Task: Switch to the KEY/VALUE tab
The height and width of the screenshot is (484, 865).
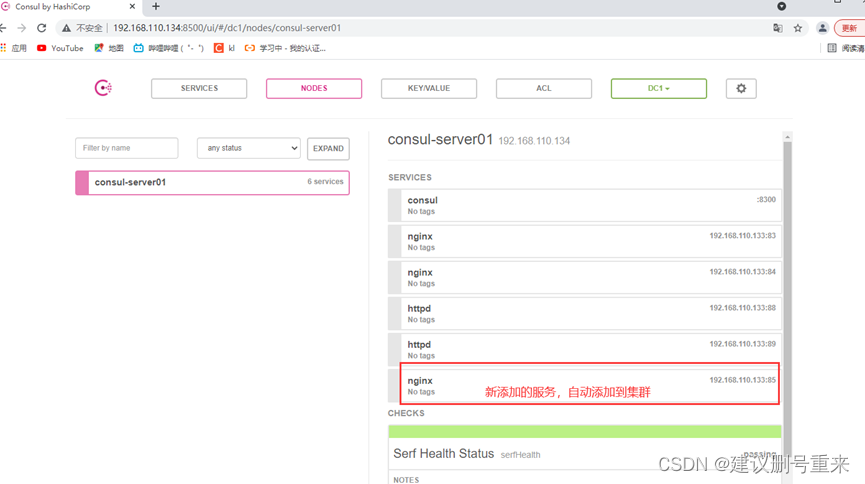Action: click(429, 88)
